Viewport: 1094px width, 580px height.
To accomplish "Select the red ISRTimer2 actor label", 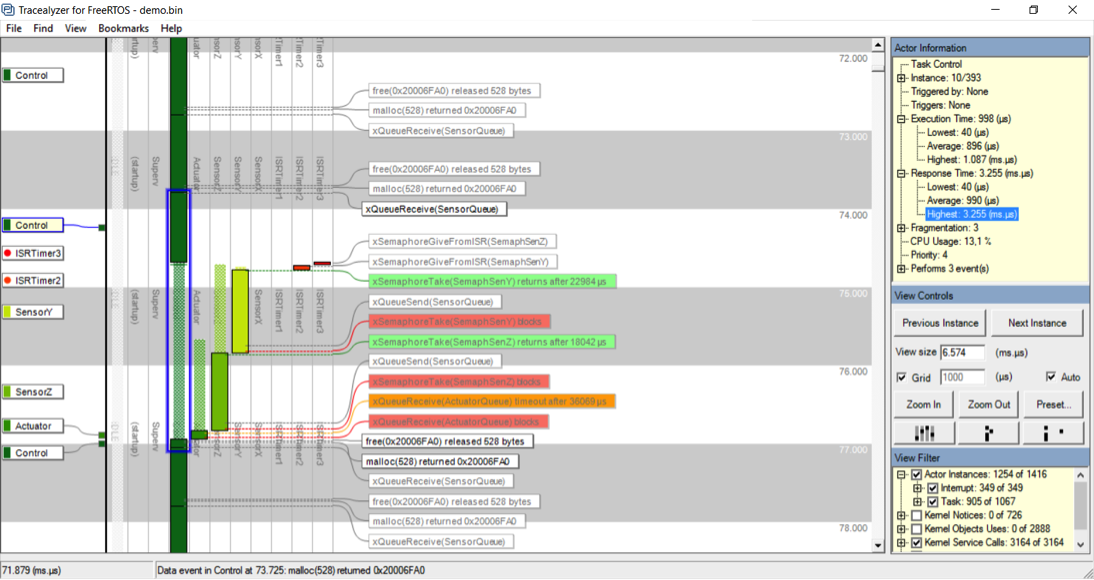I will 32,281.
